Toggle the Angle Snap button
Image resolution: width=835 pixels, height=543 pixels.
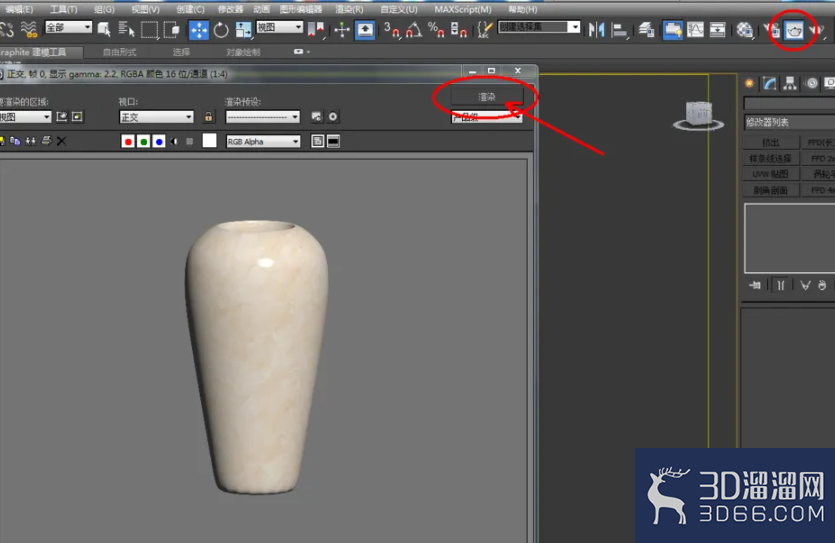414,30
